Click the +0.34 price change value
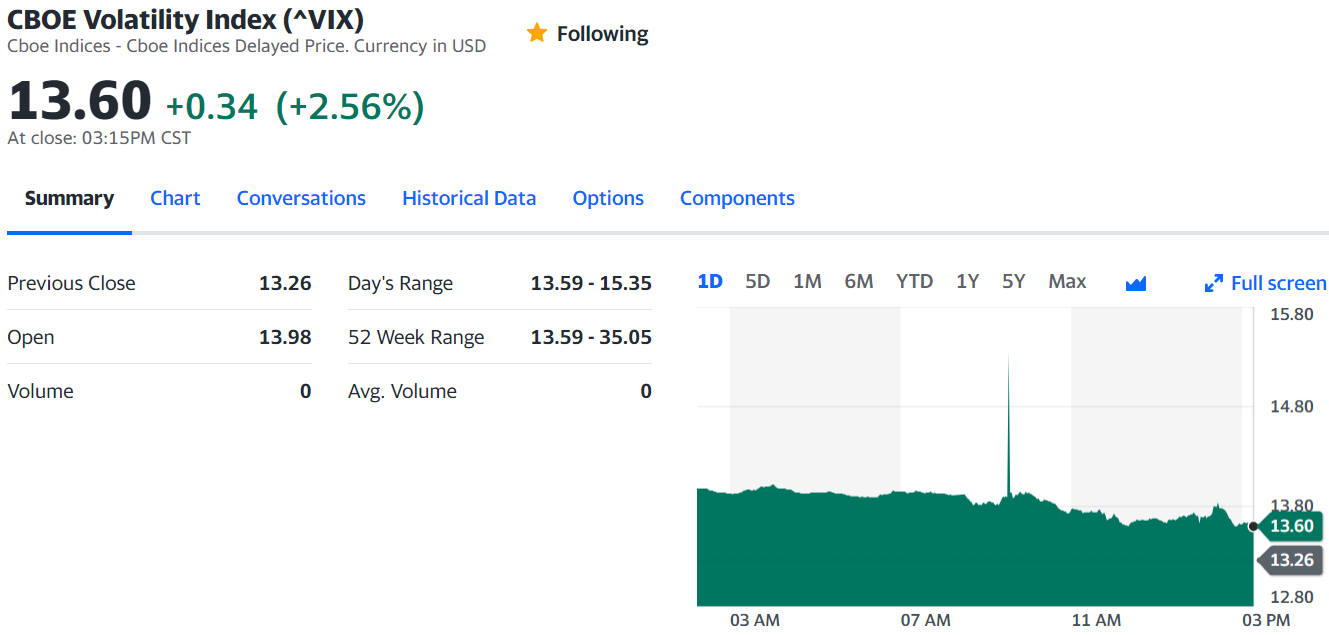The height and width of the screenshot is (635, 1329). click(x=212, y=106)
